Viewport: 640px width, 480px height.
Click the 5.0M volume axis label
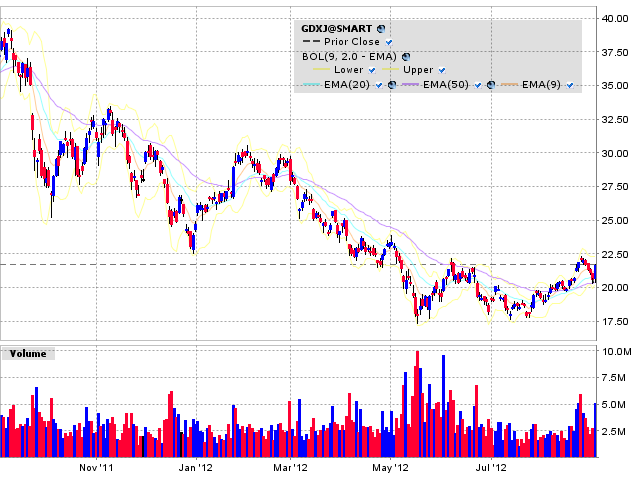click(x=613, y=405)
